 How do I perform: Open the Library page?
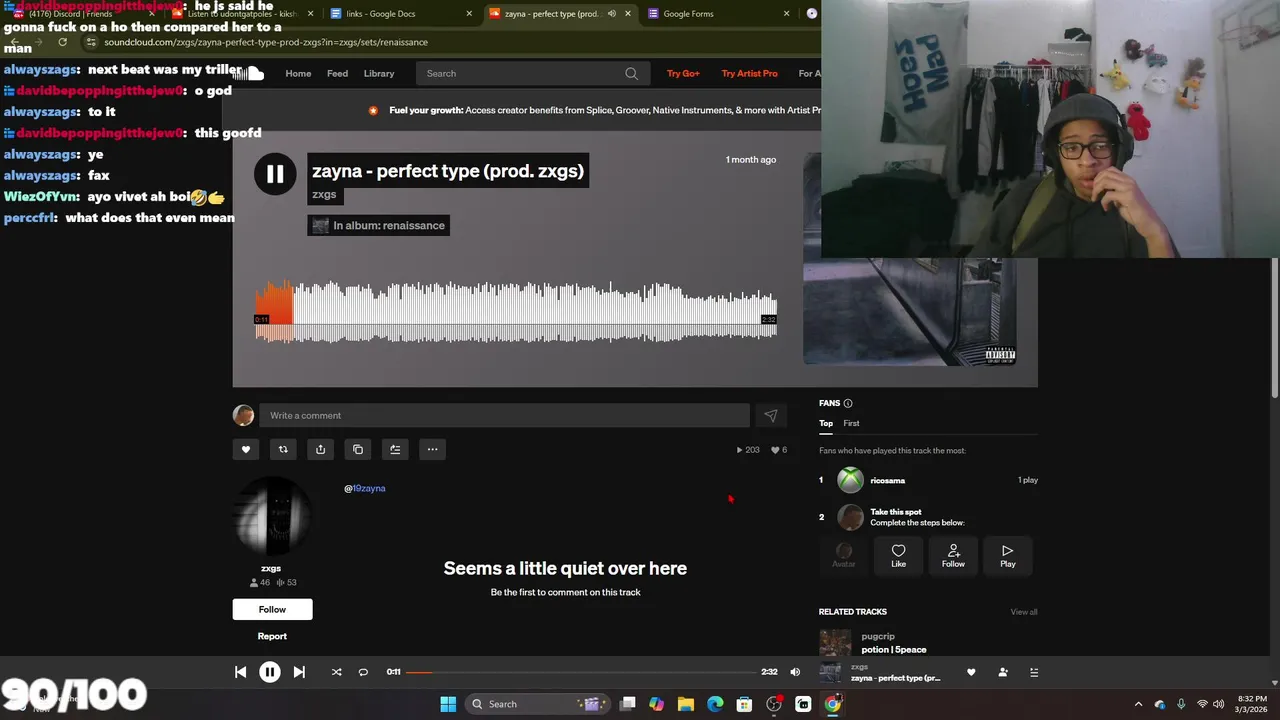[x=379, y=73]
